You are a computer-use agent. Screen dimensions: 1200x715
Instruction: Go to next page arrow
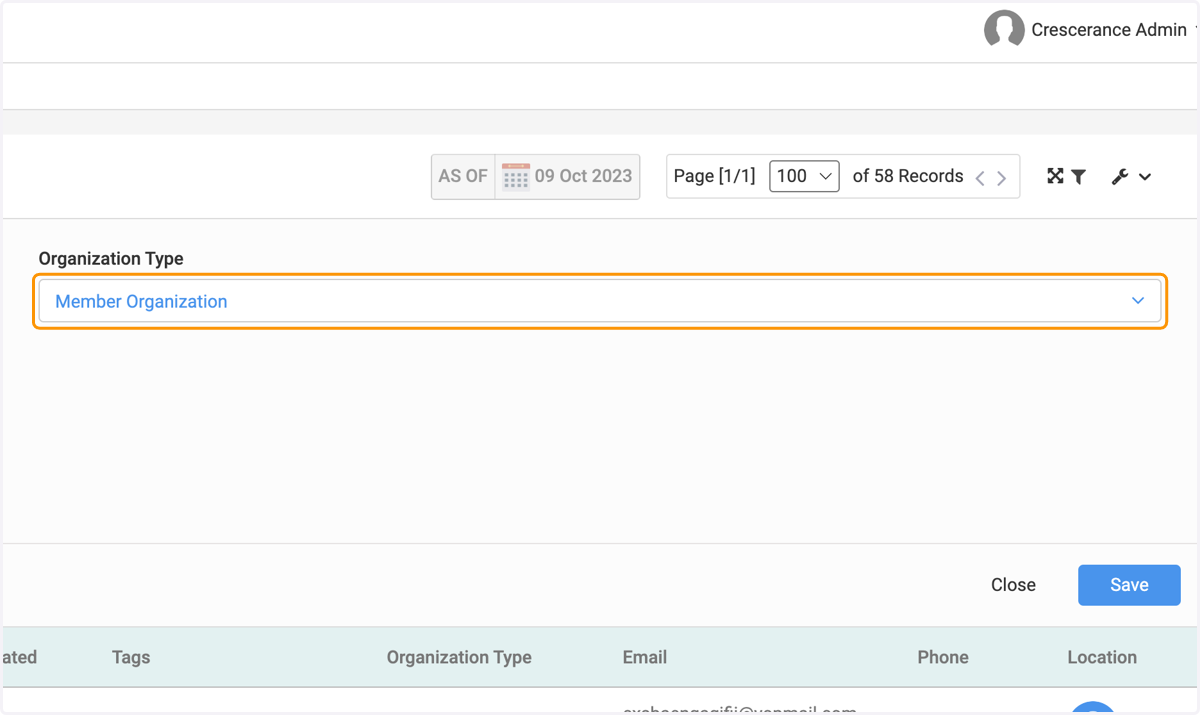[x=1001, y=178]
